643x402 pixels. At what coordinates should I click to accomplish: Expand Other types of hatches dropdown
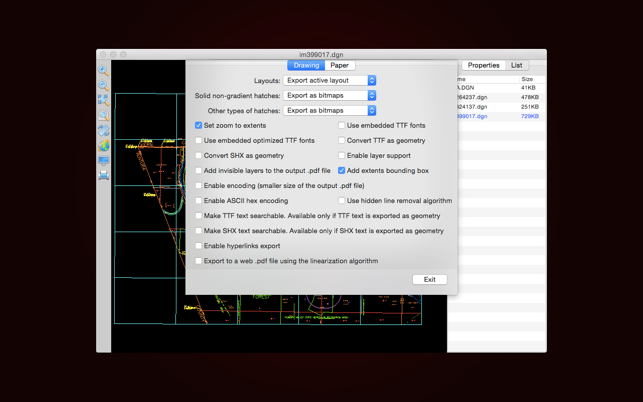pos(330,110)
